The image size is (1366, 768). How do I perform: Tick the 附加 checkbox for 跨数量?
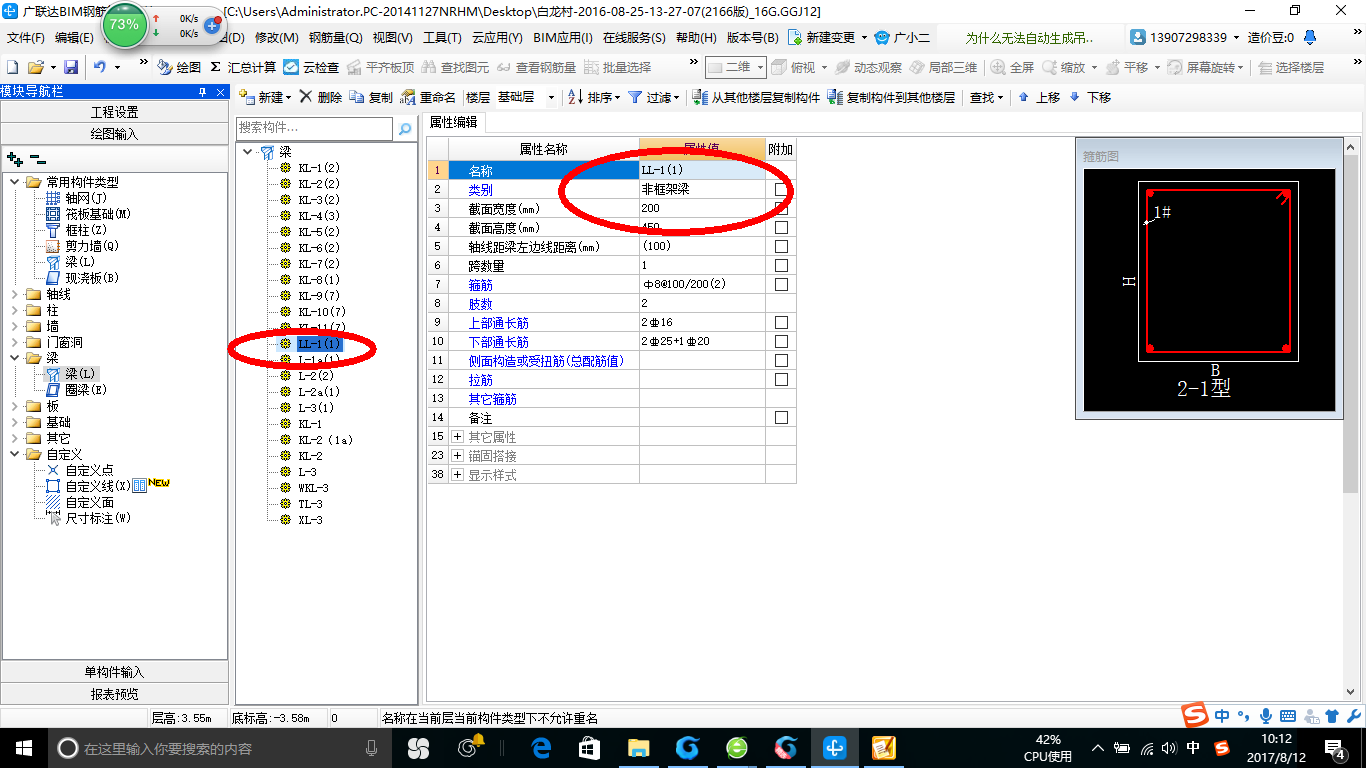[781, 265]
